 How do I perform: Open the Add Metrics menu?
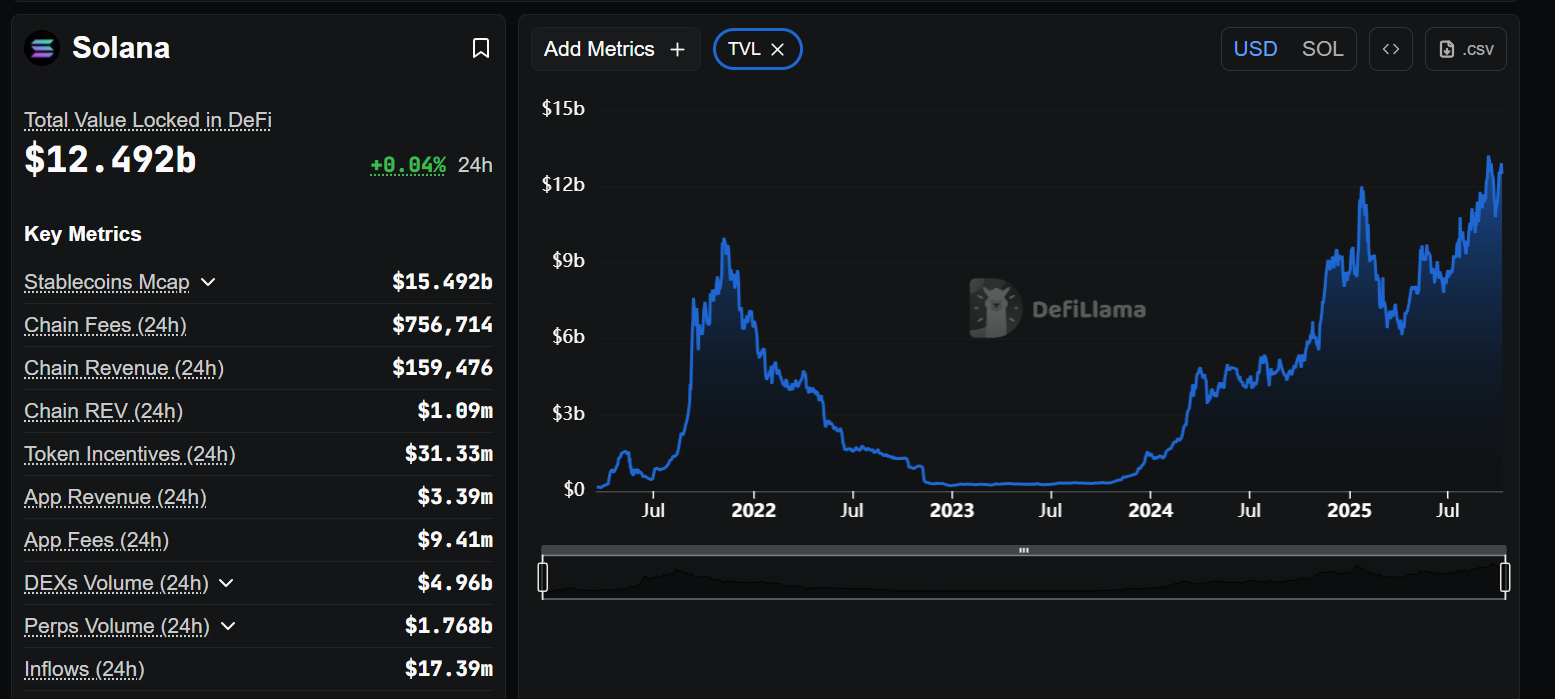pos(600,49)
